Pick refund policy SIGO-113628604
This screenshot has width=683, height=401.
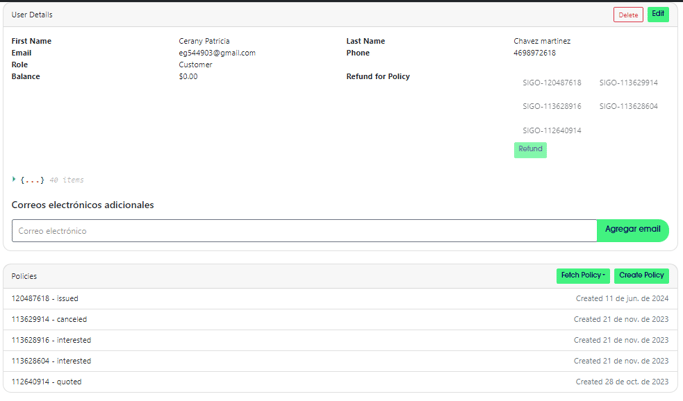[x=628, y=106]
